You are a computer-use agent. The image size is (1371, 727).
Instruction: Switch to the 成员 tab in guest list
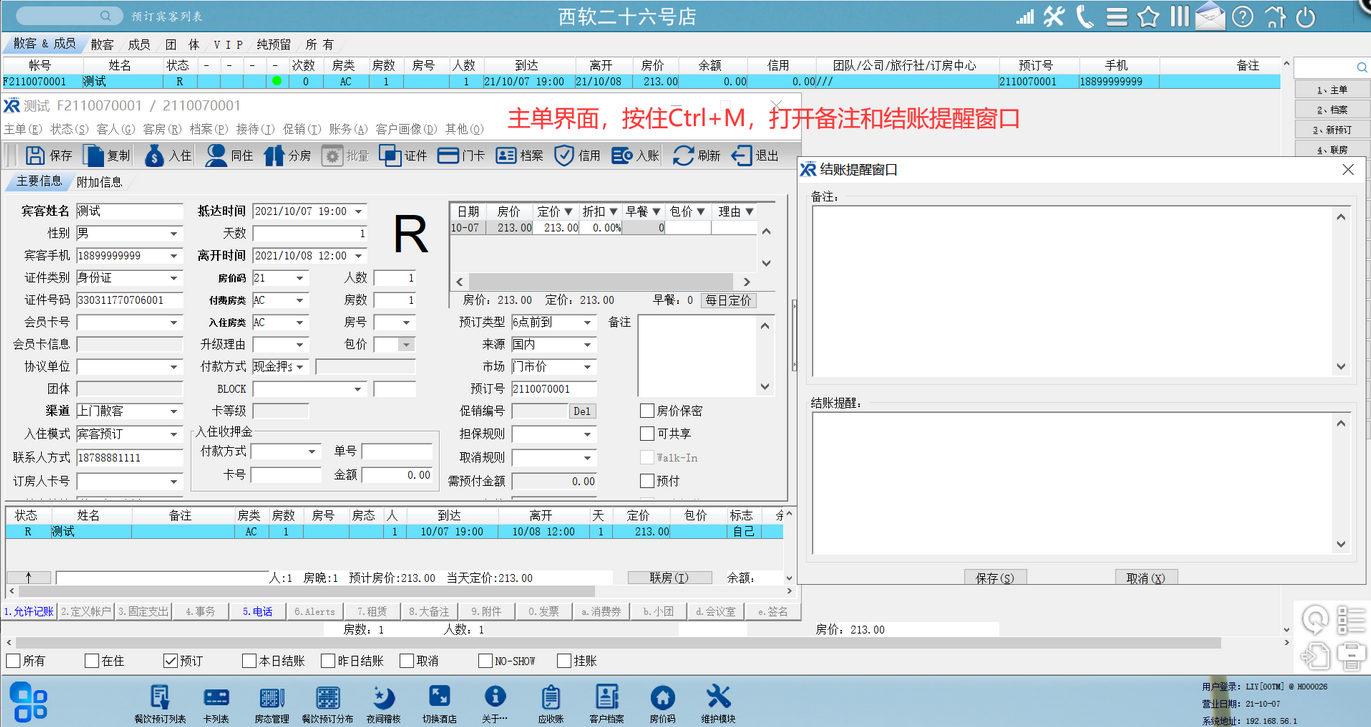(139, 45)
